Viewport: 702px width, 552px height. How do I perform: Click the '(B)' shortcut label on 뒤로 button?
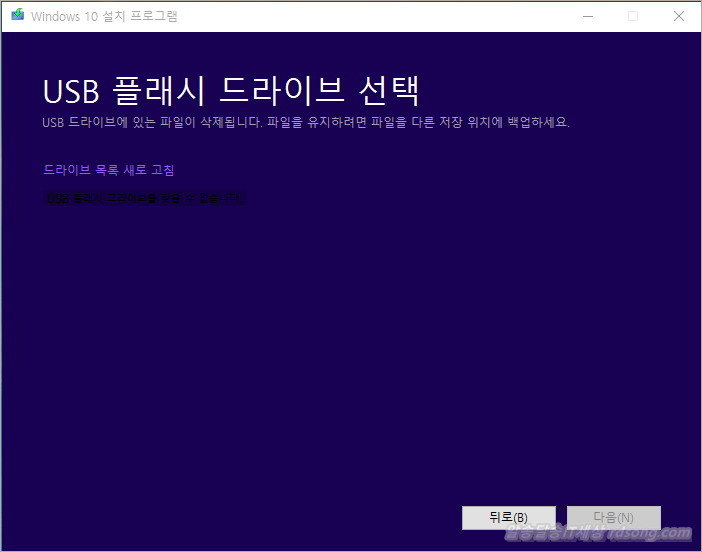(x=521, y=518)
